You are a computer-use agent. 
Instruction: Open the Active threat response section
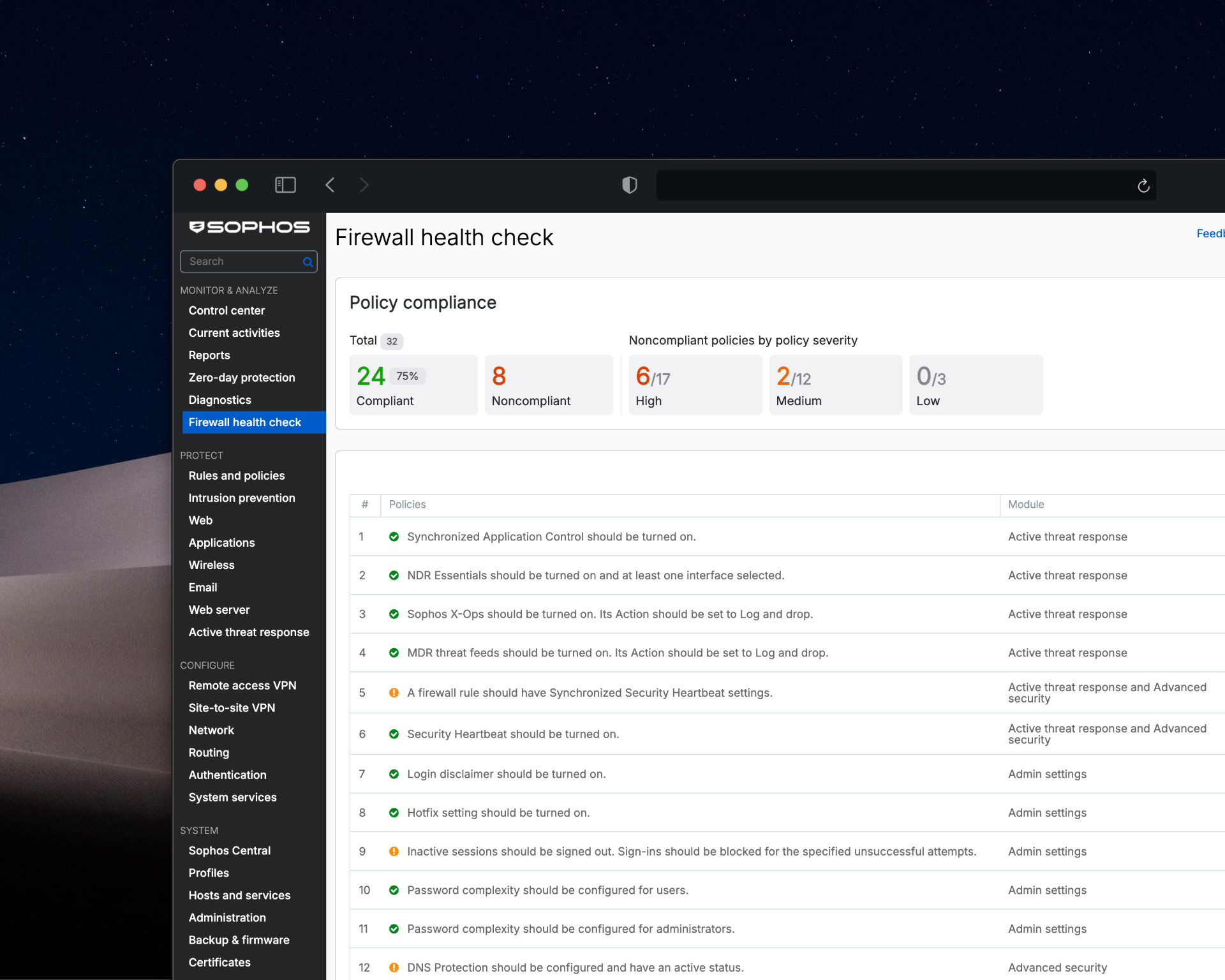249,632
